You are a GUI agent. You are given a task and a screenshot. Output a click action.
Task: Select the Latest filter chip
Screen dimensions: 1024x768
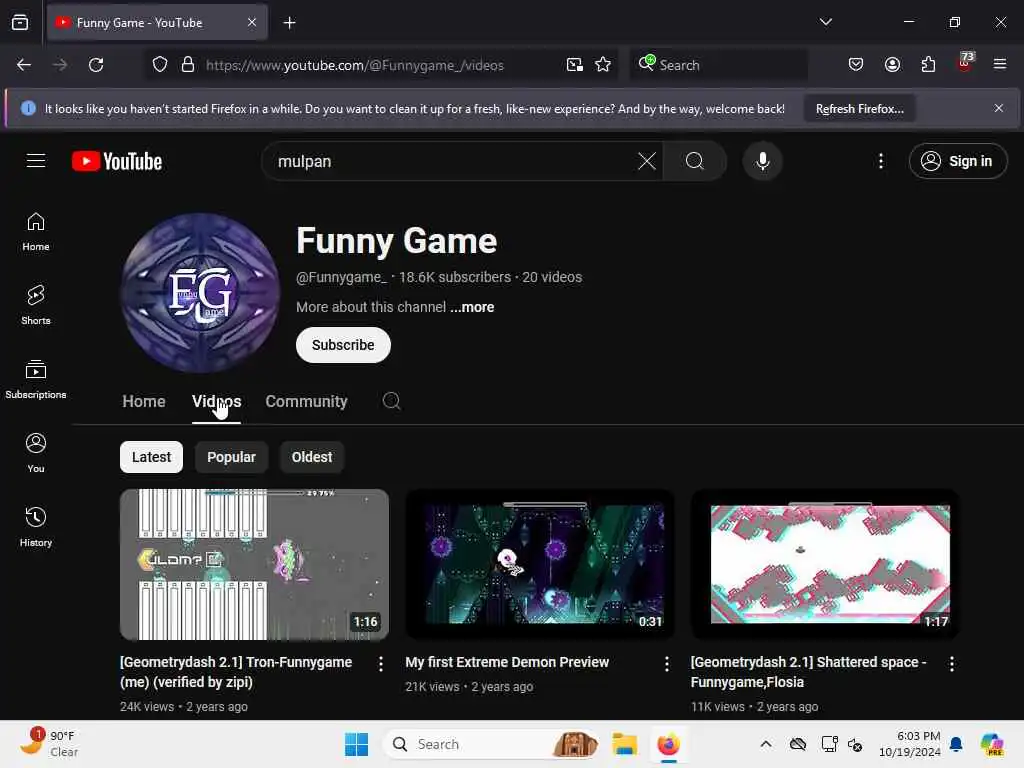pyautogui.click(x=152, y=457)
